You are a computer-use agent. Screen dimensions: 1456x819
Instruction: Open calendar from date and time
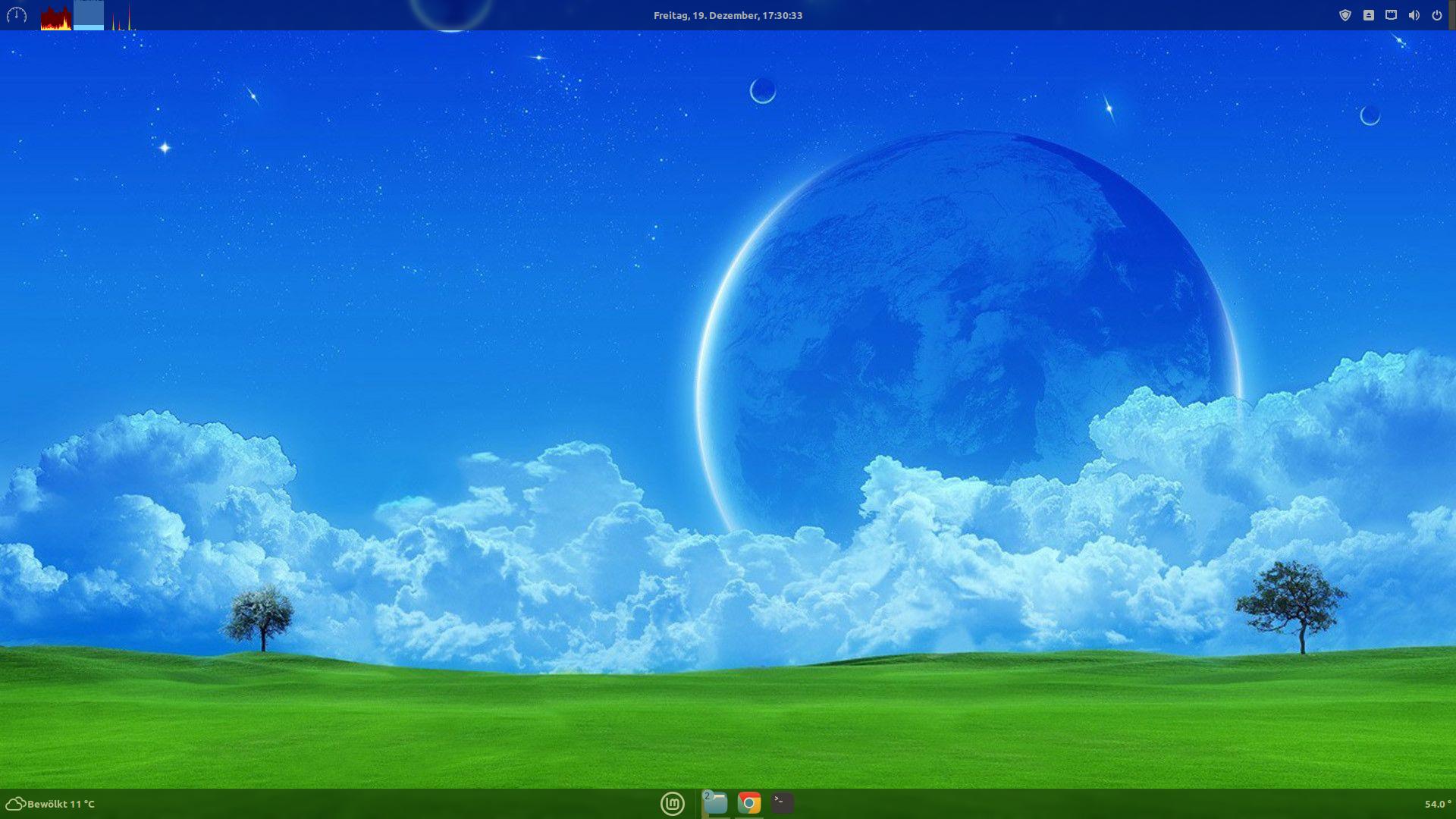point(728,15)
